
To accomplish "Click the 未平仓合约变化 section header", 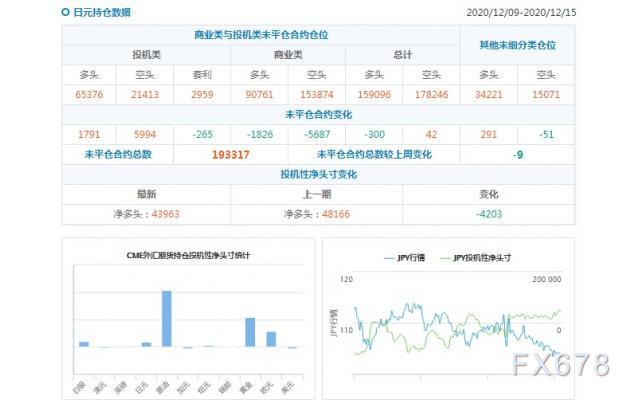I will [x=318, y=114].
